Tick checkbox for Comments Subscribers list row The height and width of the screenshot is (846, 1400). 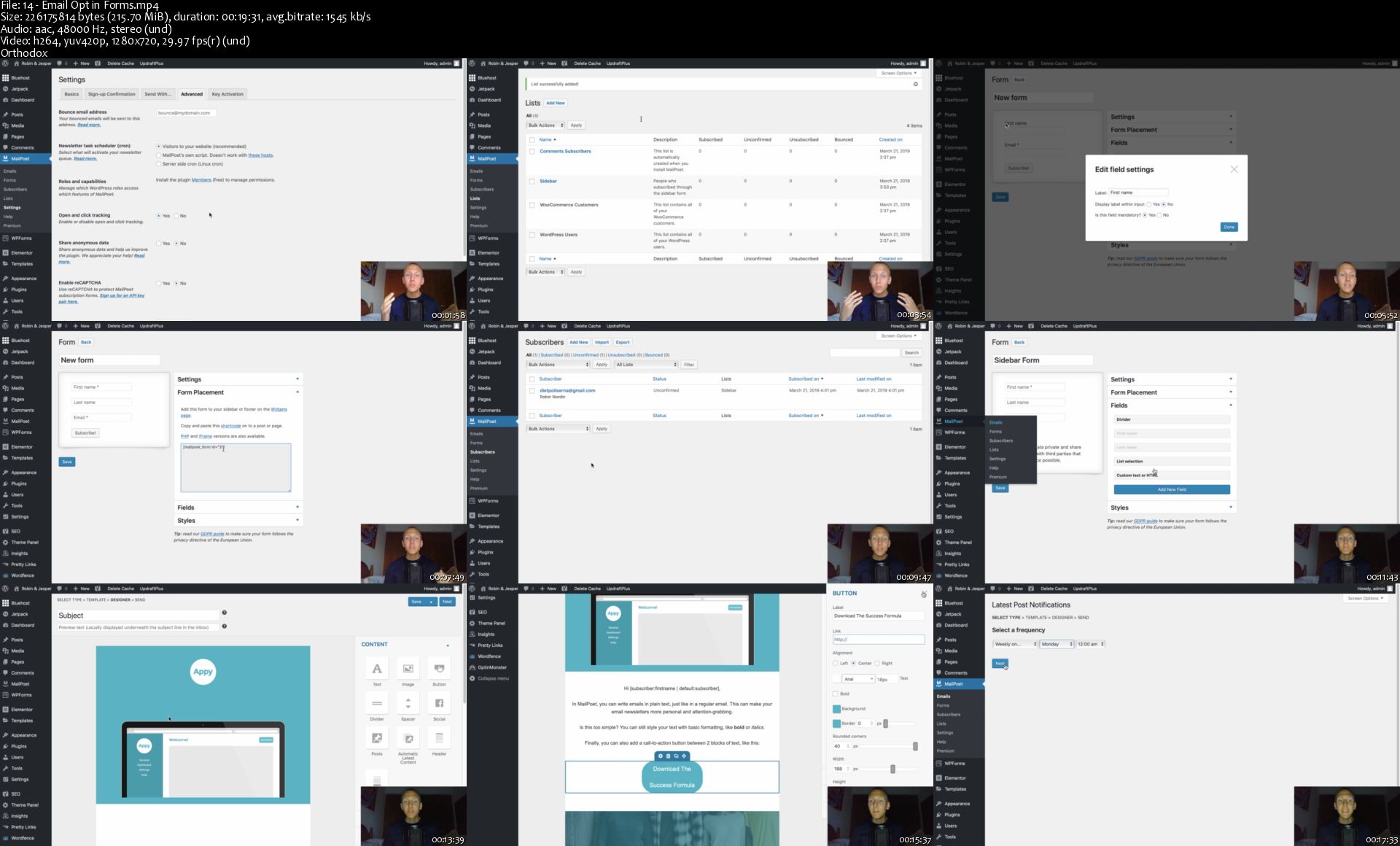point(532,152)
